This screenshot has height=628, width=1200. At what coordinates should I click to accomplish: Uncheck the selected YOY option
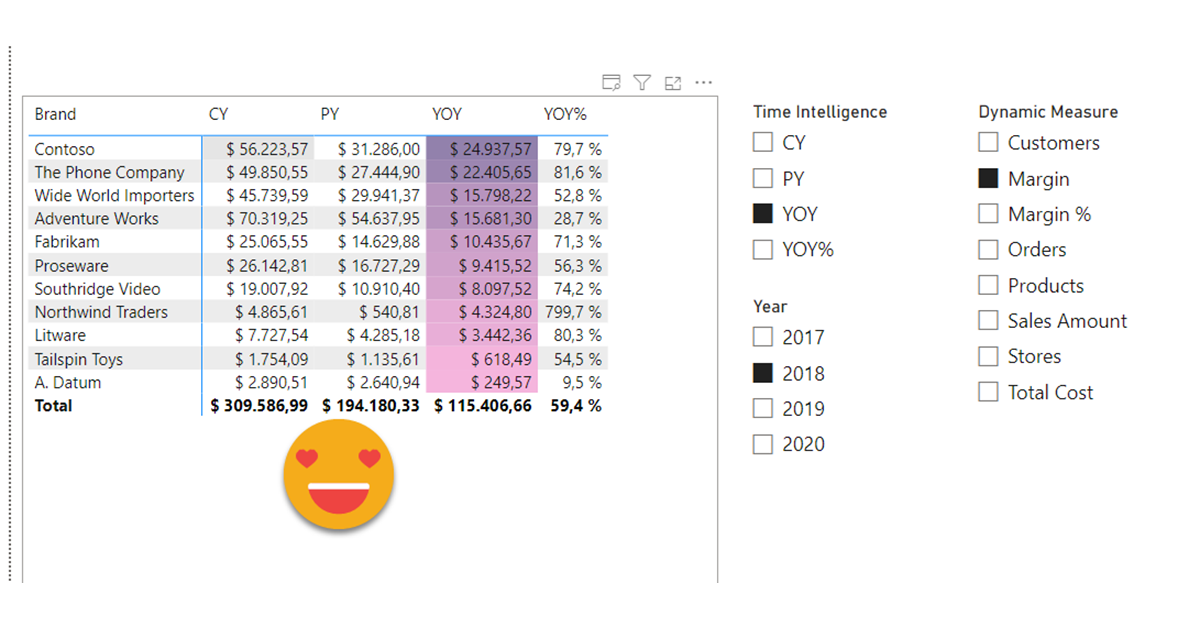(762, 213)
